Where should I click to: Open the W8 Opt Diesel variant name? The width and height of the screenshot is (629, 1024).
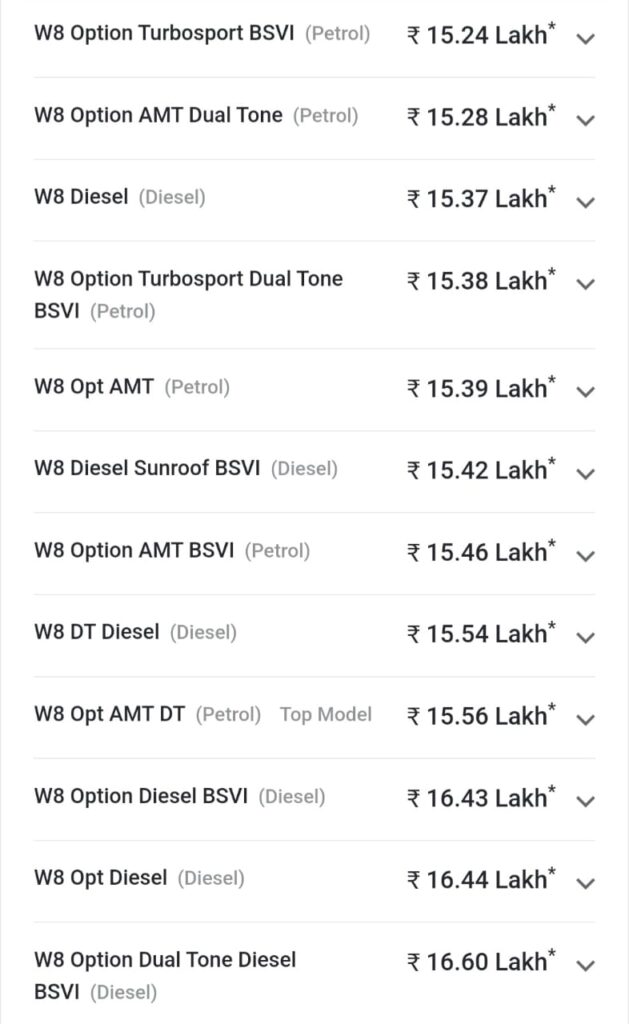pyautogui.click(x=100, y=878)
